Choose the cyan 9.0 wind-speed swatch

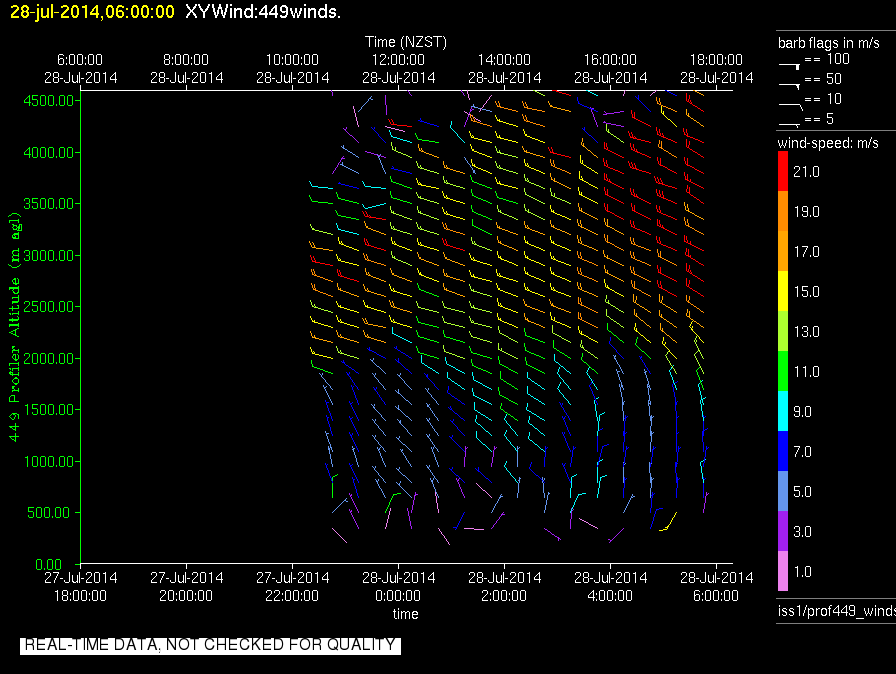pos(783,412)
